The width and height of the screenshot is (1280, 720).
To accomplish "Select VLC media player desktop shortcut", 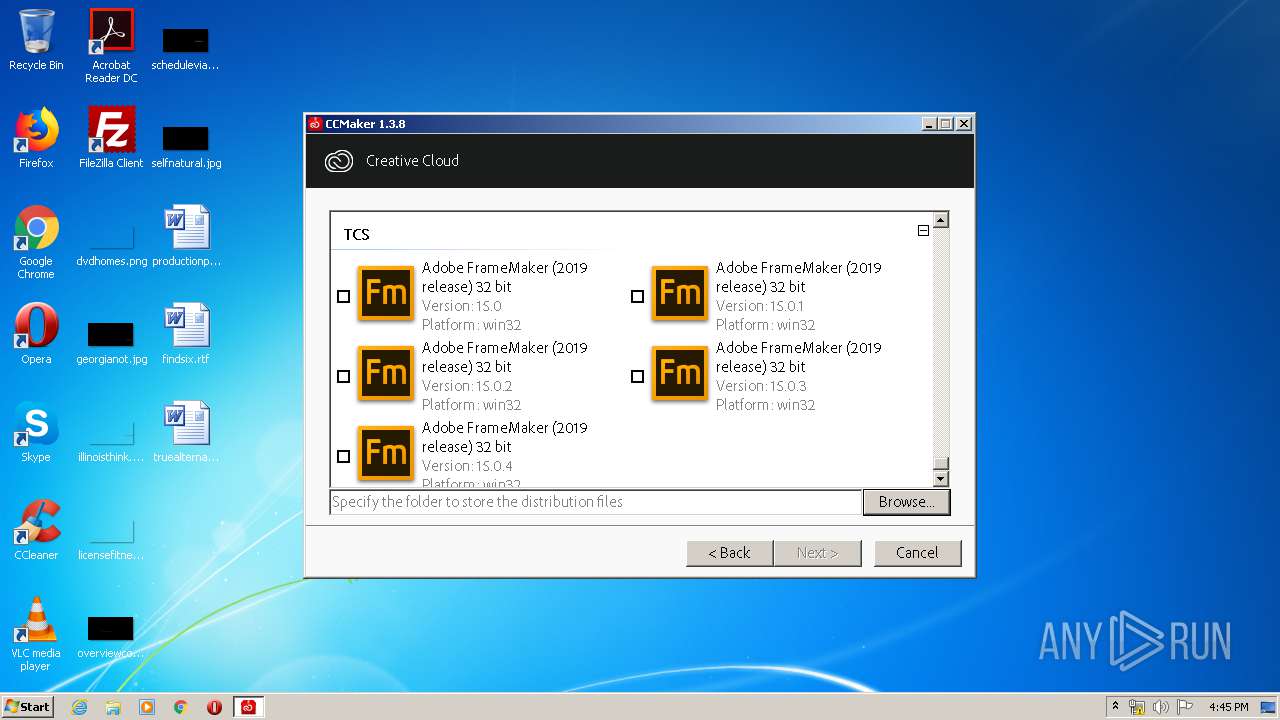I will coord(36,634).
